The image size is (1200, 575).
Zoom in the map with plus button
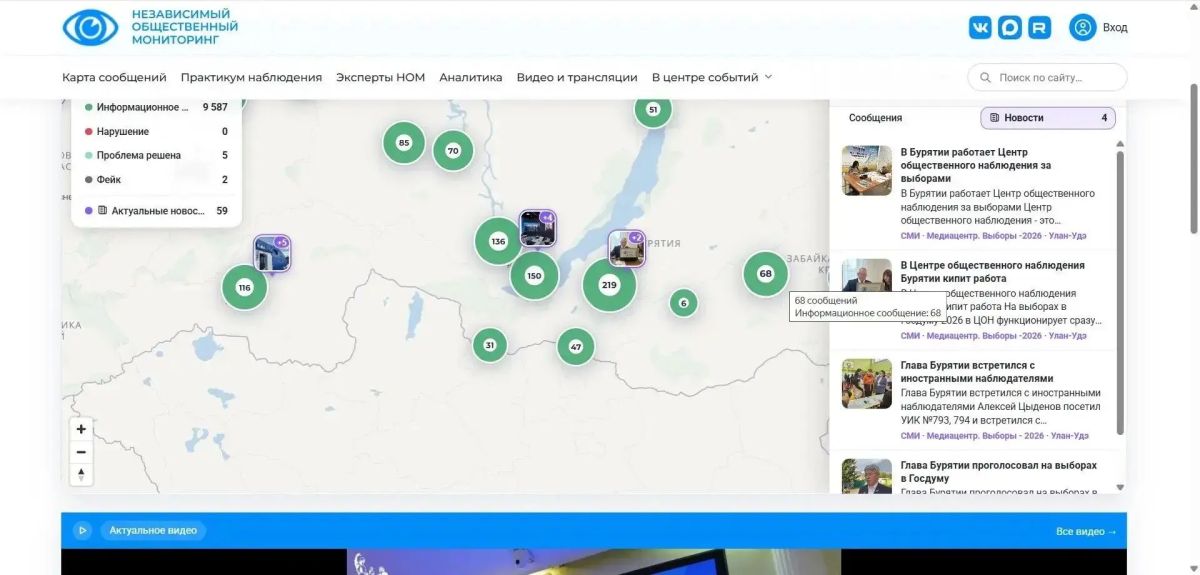(81, 429)
